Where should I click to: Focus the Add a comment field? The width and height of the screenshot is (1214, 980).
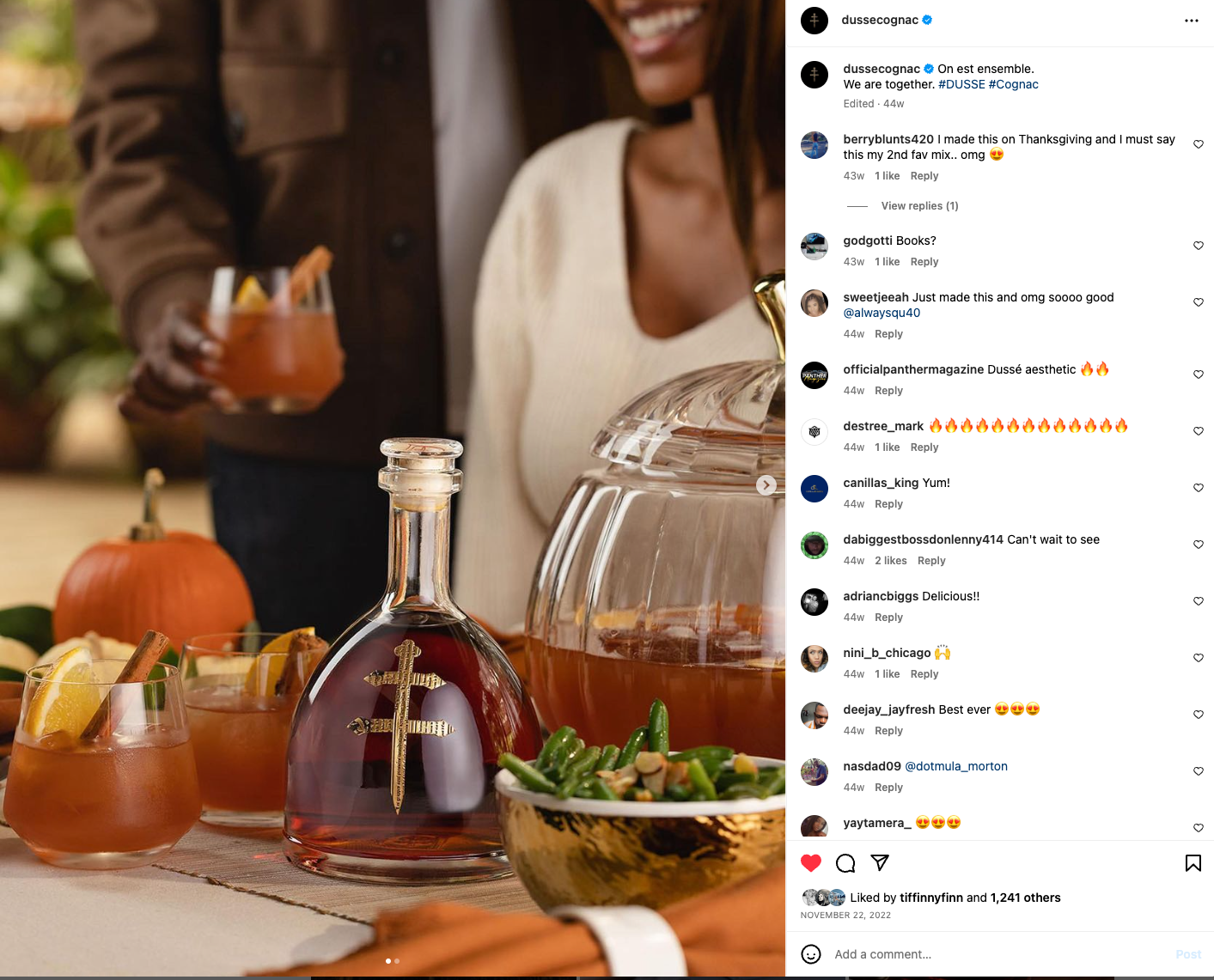997,954
